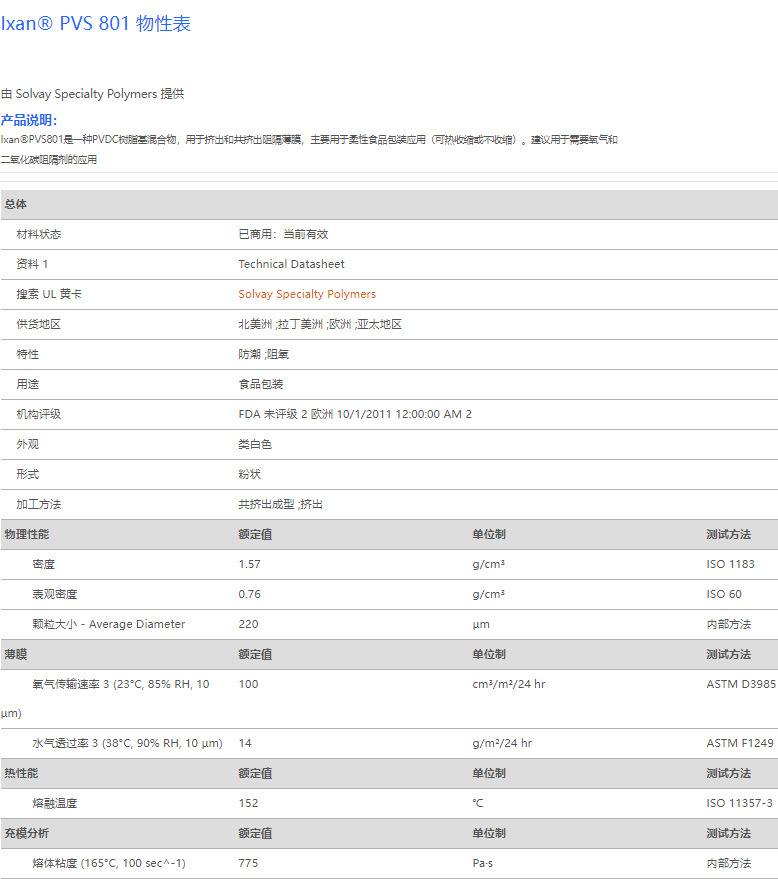The width and height of the screenshot is (778, 879).
Task: Click the 薄膜 section header
Action: click(16, 654)
